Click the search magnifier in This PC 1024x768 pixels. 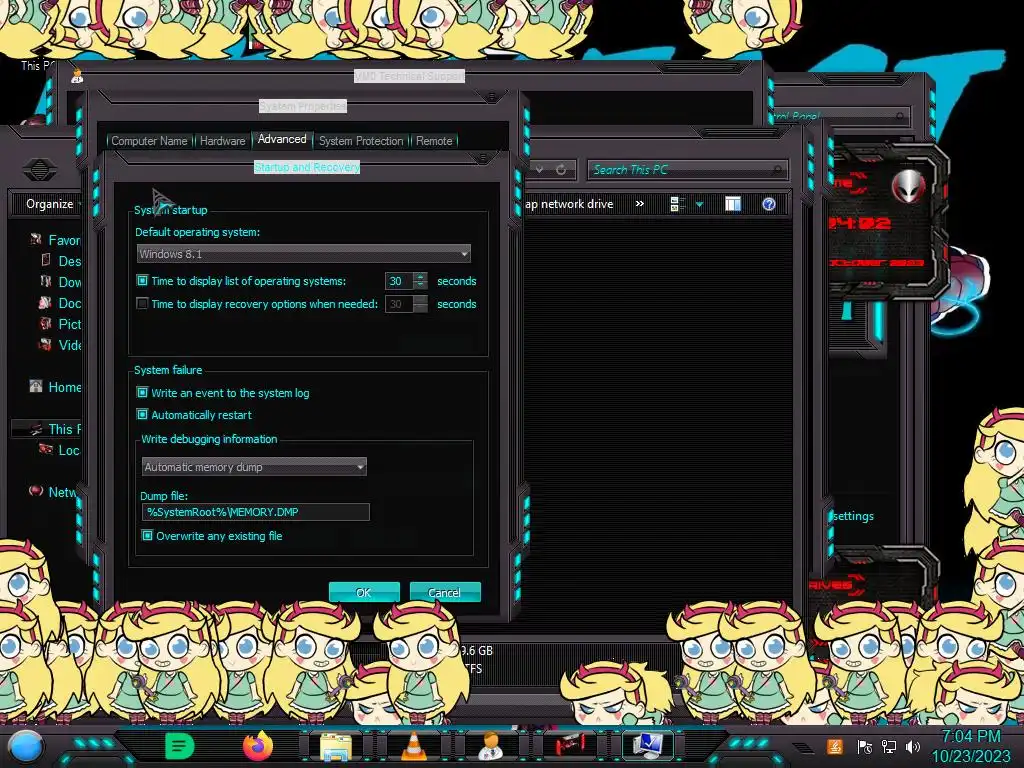777,170
